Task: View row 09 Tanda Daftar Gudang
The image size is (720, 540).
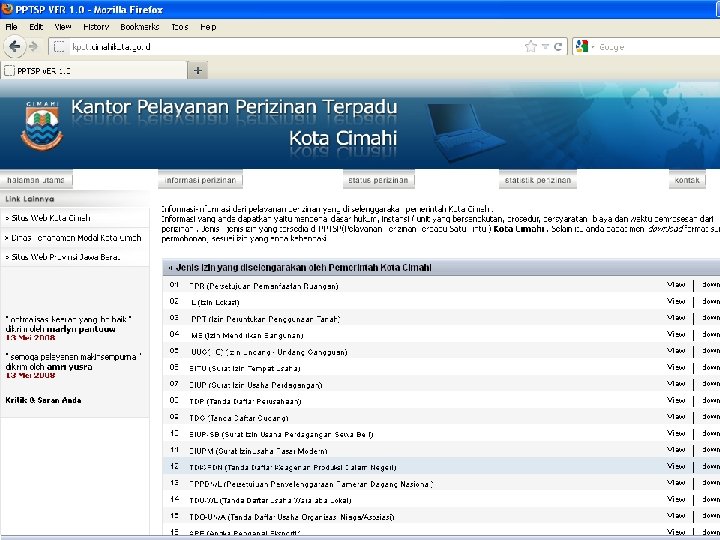Action: (676, 417)
